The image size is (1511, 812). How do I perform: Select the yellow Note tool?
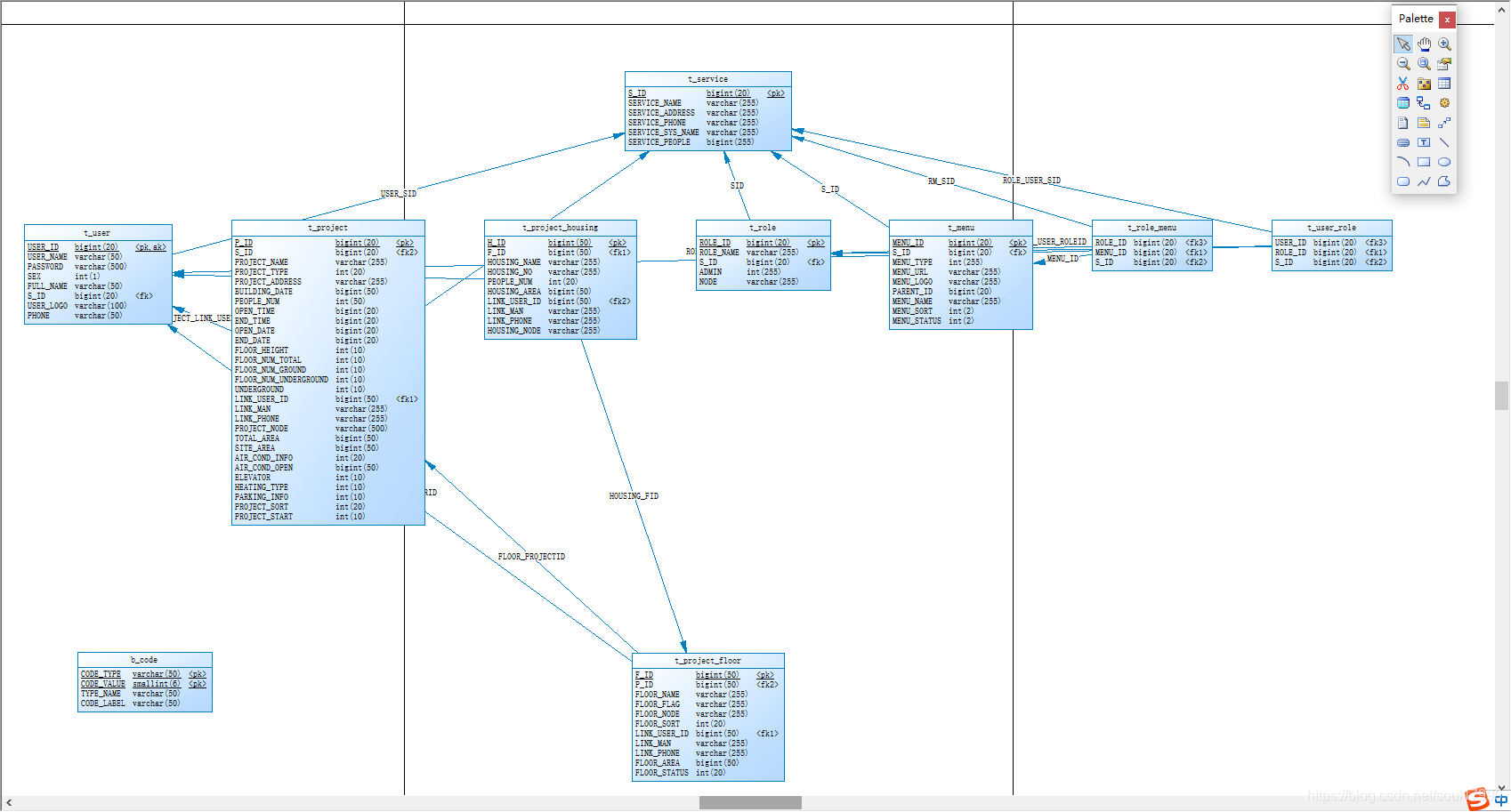coord(1424,123)
